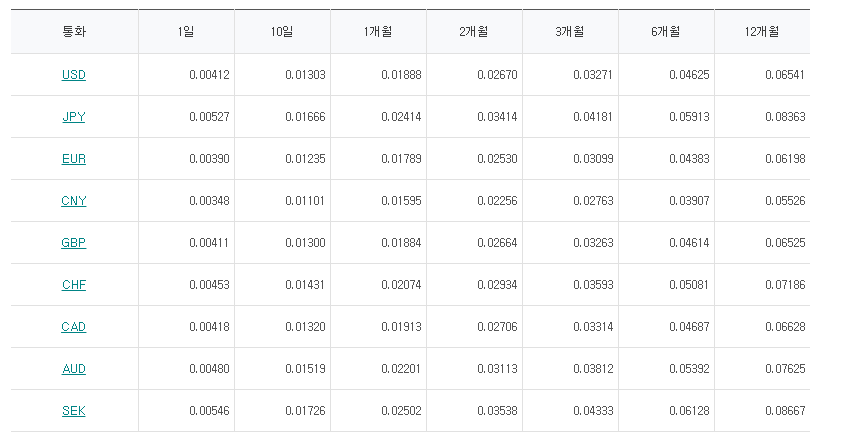Select JPY 1개월 value 0.02414
Viewport: 843px width, 432px height.
click(x=401, y=117)
